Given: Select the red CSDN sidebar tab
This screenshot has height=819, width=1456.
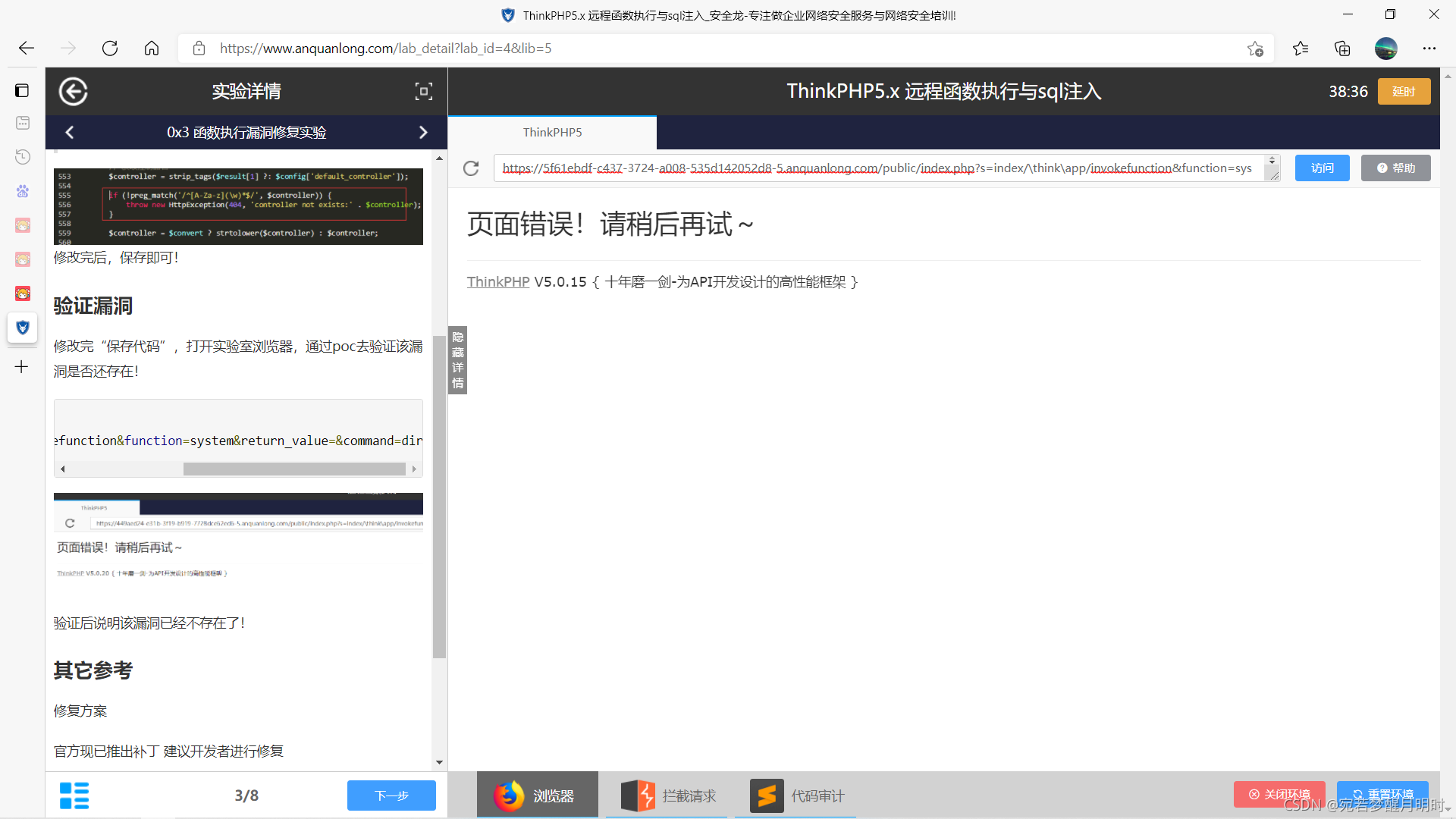Looking at the screenshot, I should click(x=23, y=293).
